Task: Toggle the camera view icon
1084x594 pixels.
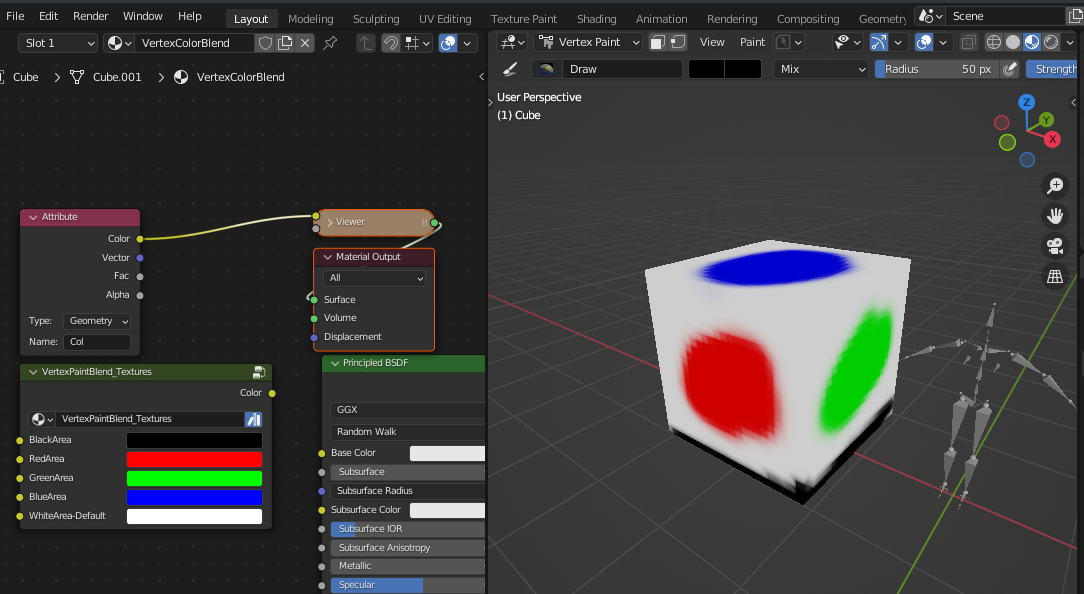Action: coord(1054,246)
